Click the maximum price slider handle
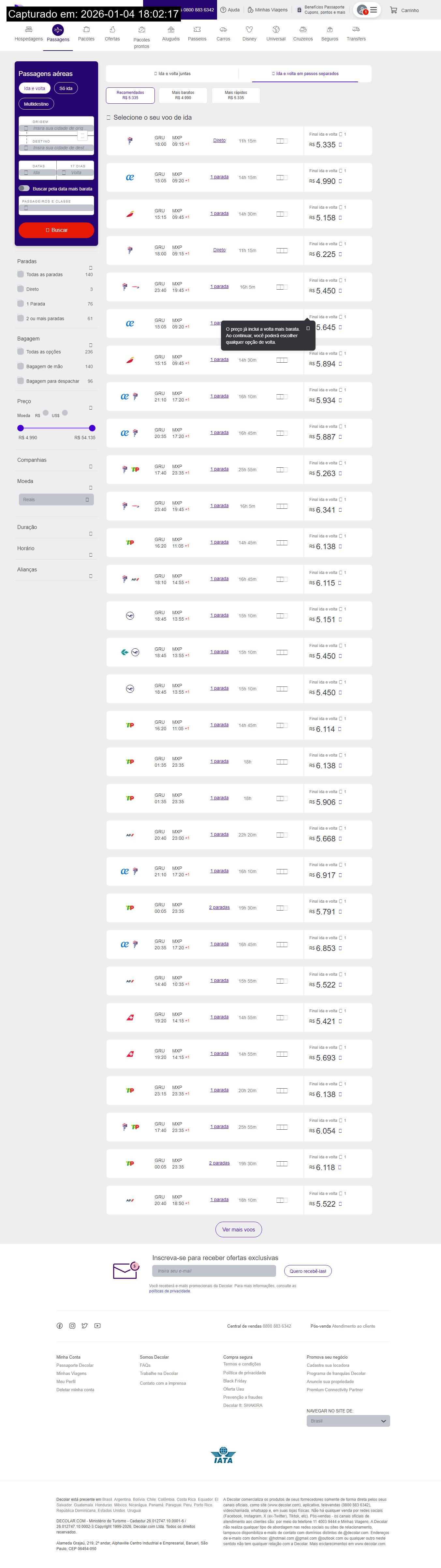Viewport: 441px width, 1568px height. (92, 428)
